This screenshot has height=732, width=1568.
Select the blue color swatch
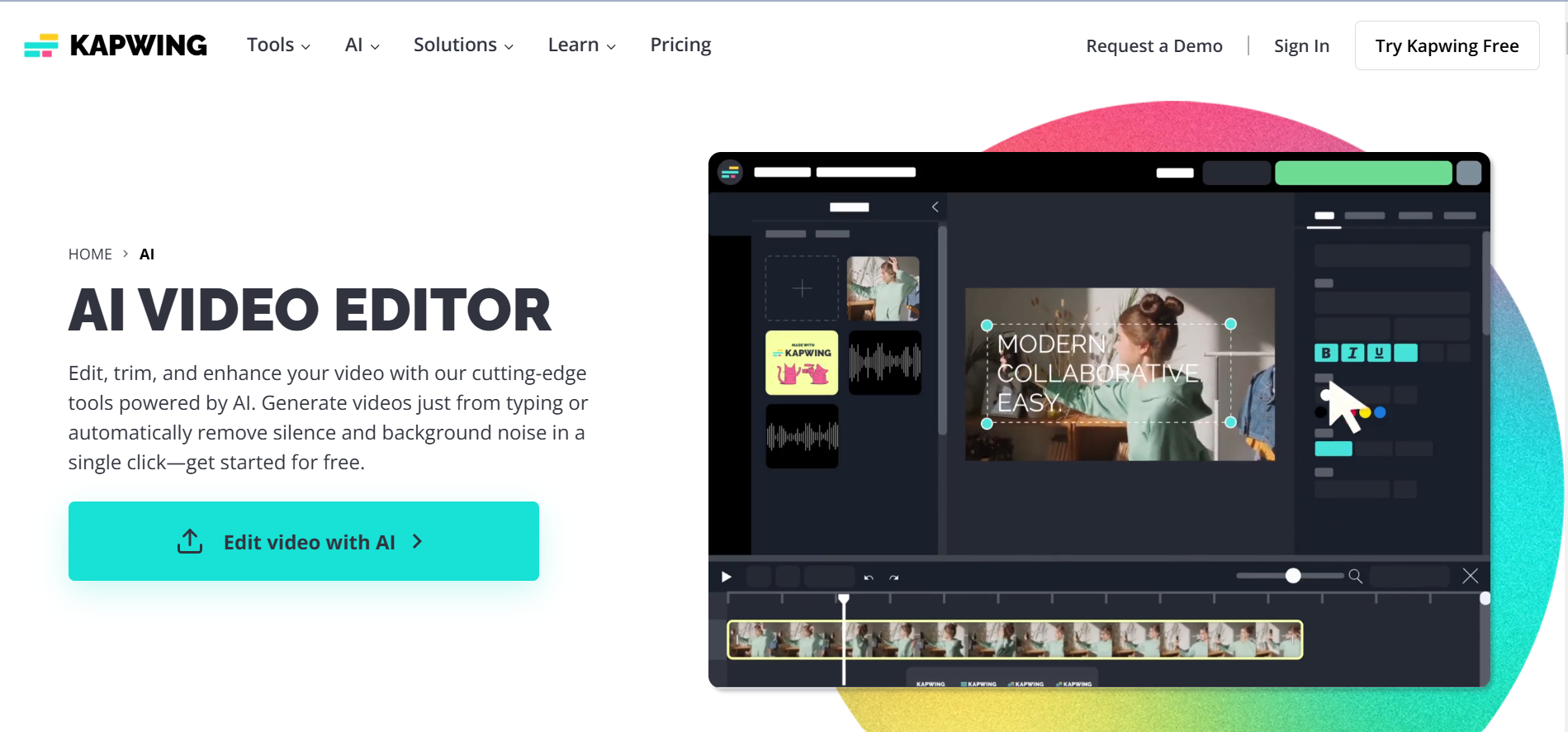1380,412
